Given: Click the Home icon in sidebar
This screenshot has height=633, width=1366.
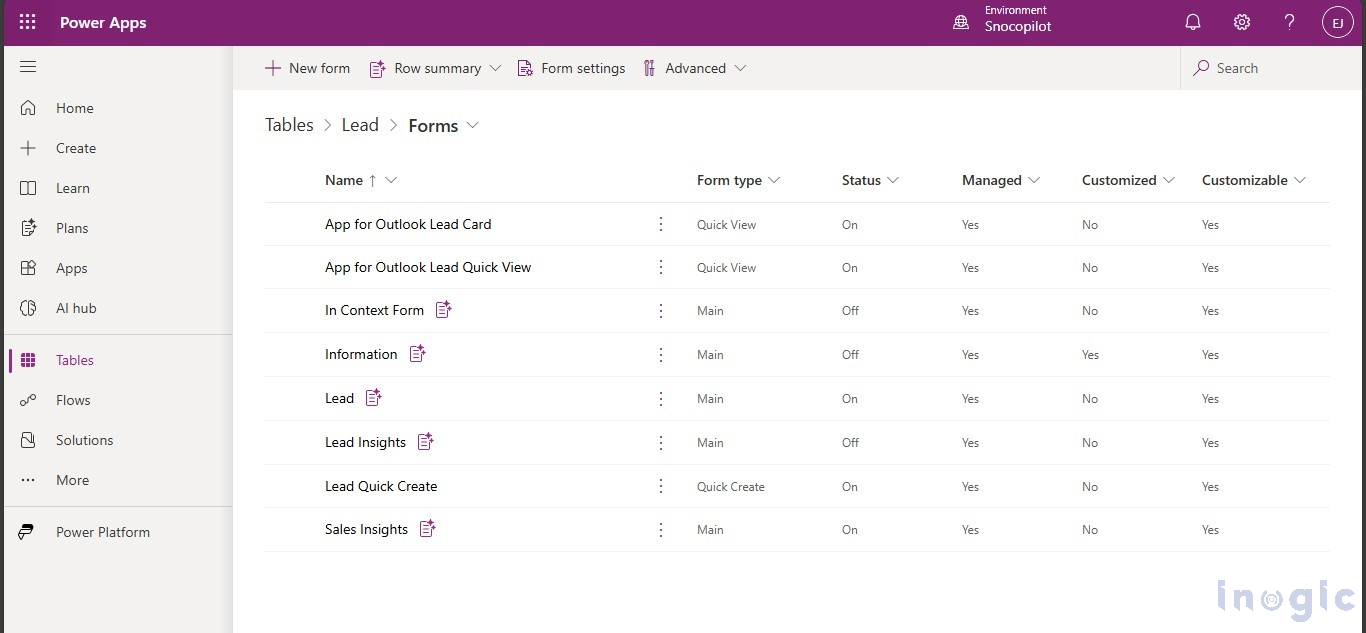Looking at the screenshot, I should pyautogui.click(x=28, y=108).
